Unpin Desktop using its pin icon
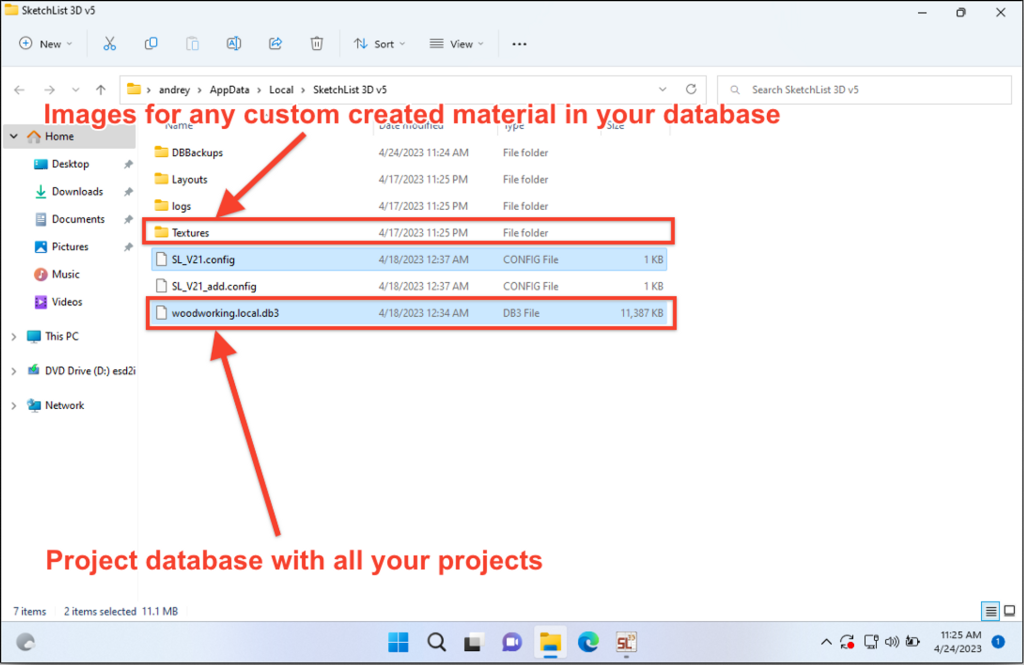 pos(129,164)
